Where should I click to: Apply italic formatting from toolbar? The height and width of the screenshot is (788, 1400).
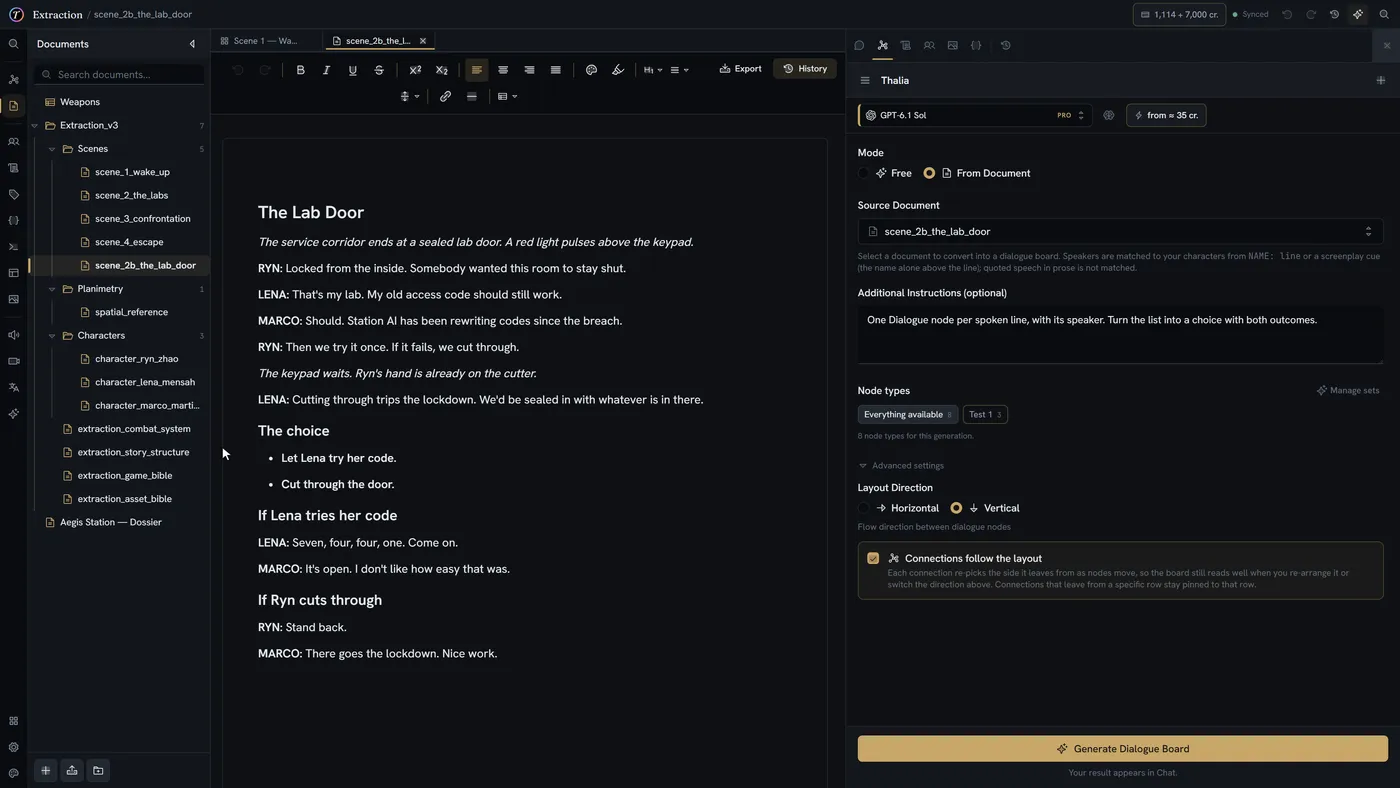click(326, 70)
